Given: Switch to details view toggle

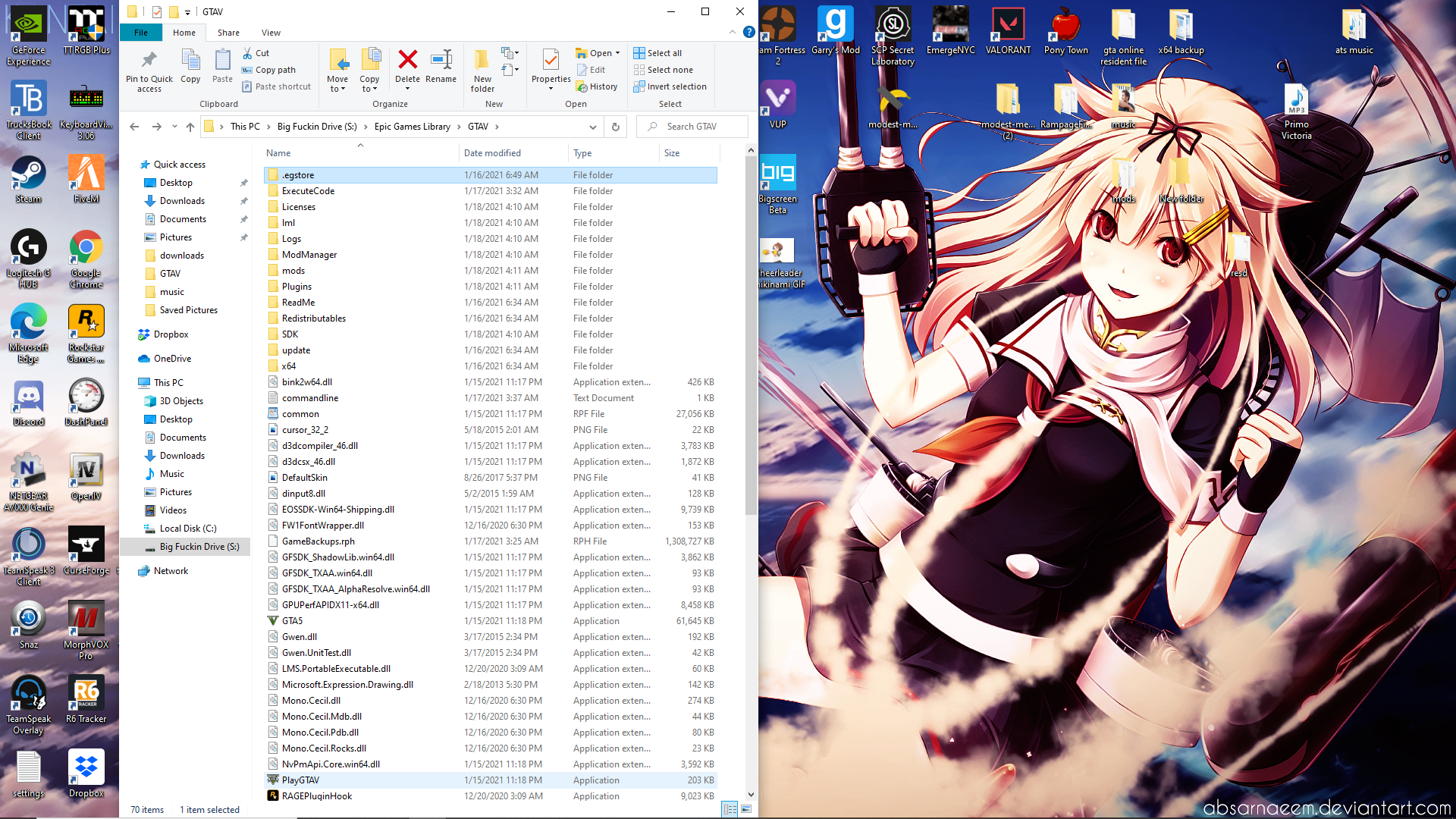Looking at the screenshot, I should pos(730,809).
